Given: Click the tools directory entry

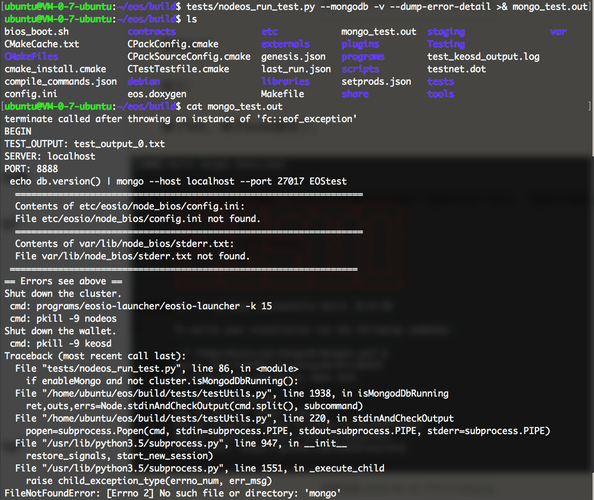Looking at the screenshot, I should [x=441, y=94].
